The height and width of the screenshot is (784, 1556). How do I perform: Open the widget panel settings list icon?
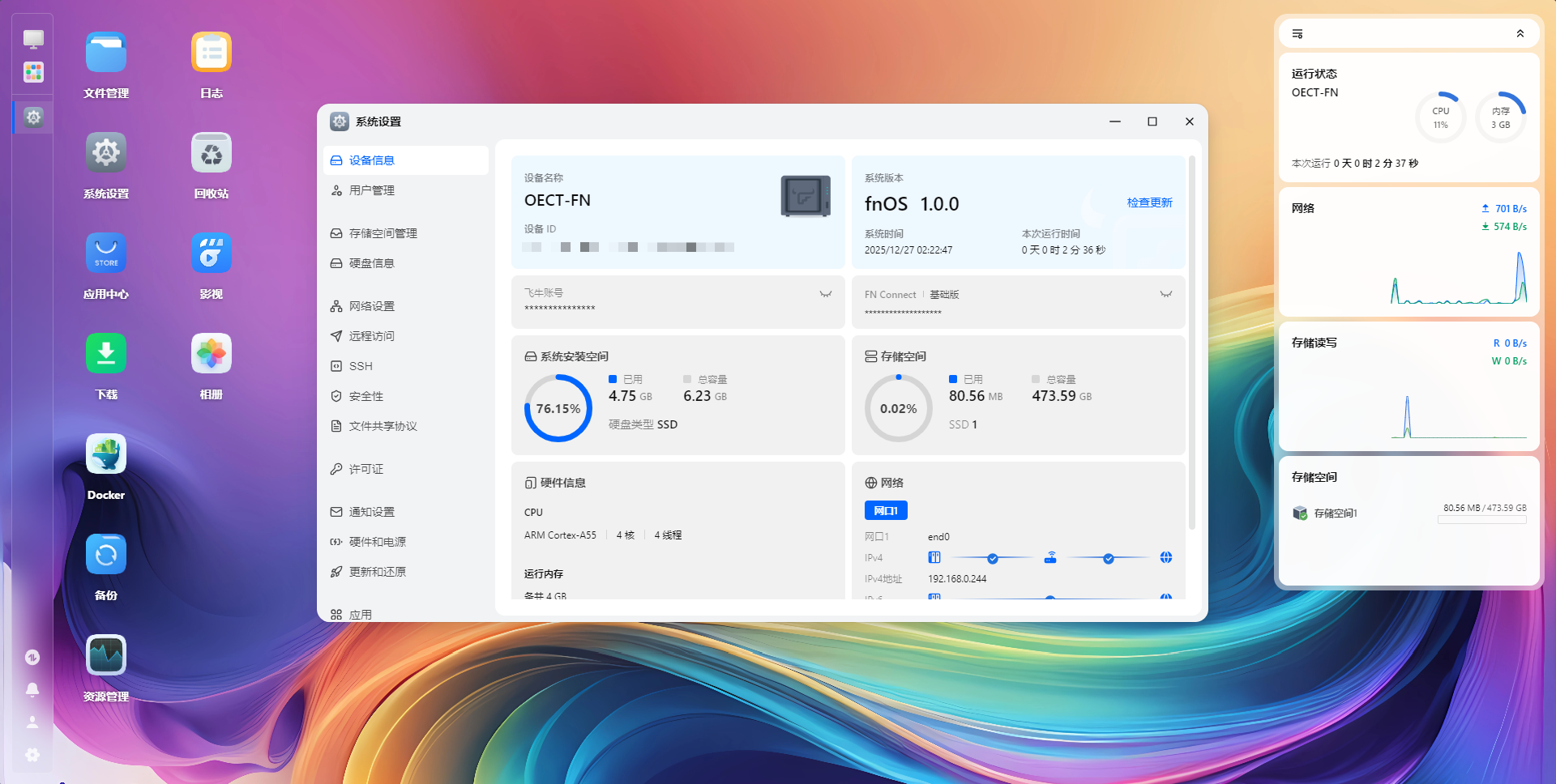click(x=1297, y=34)
